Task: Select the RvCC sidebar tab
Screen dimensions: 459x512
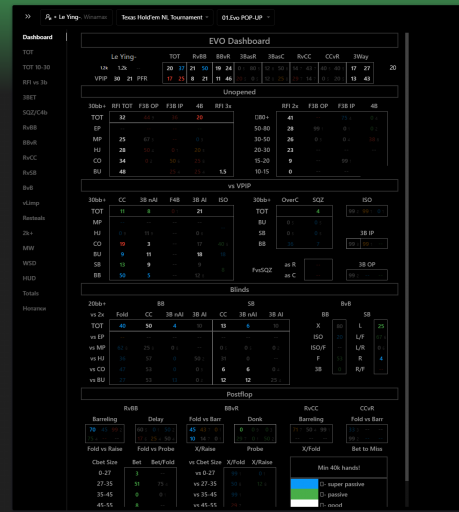Action: pos(30,157)
